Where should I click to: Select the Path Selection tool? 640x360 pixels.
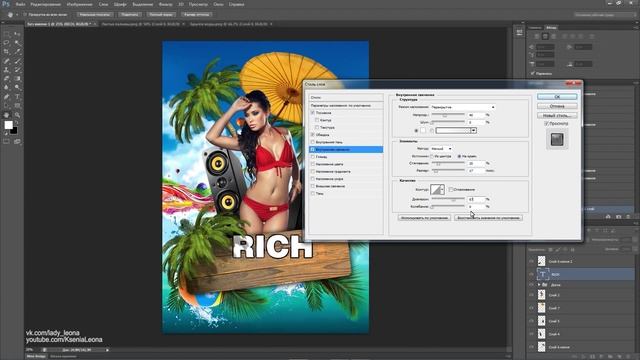pyautogui.click(x=7, y=106)
